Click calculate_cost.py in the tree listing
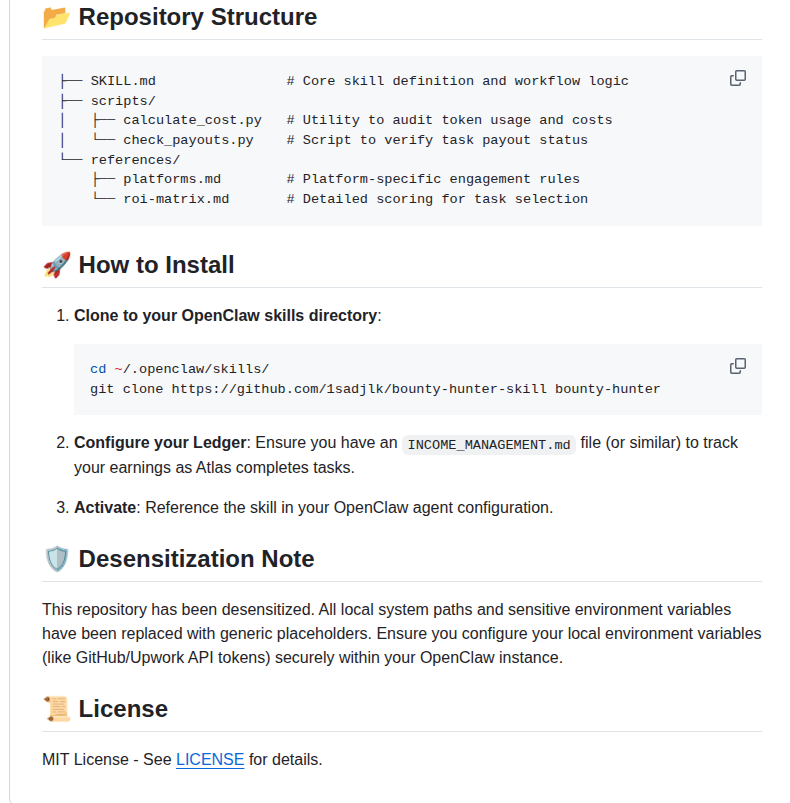 (192, 120)
